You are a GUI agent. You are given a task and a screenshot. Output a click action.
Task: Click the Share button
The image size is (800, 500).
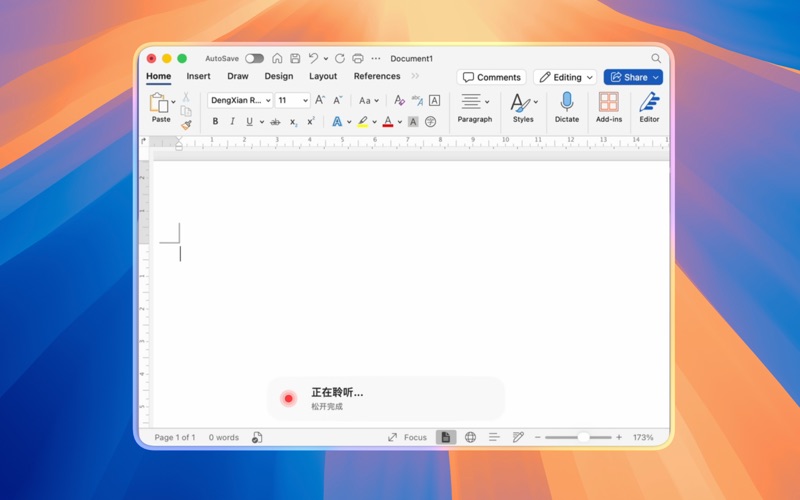[x=632, y=77]
